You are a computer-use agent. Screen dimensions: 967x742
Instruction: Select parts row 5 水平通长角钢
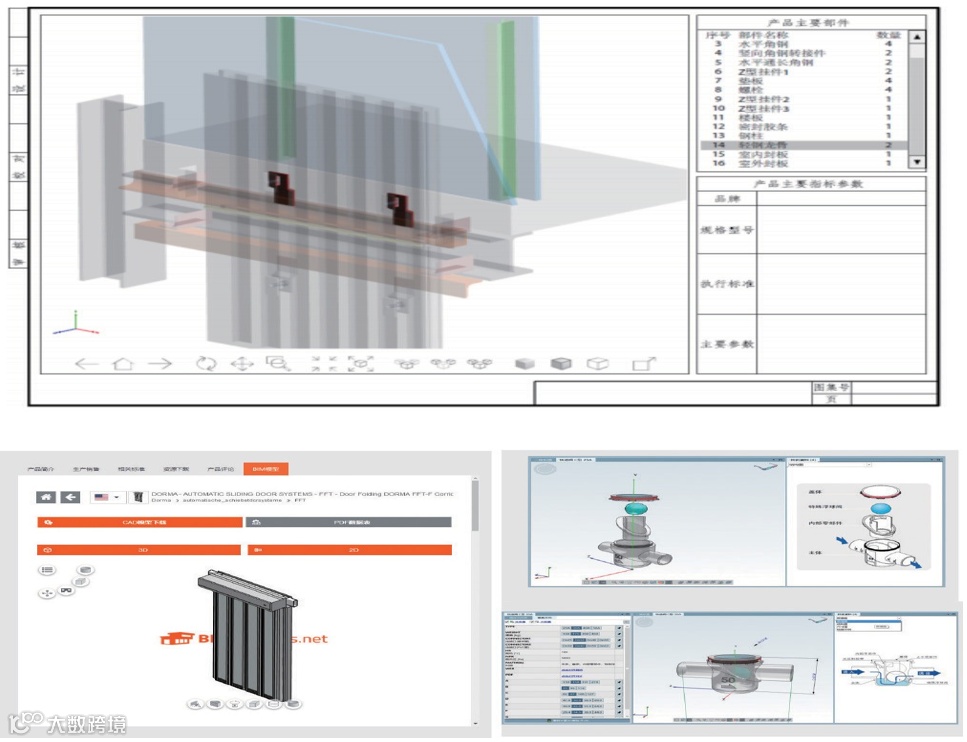804,62
